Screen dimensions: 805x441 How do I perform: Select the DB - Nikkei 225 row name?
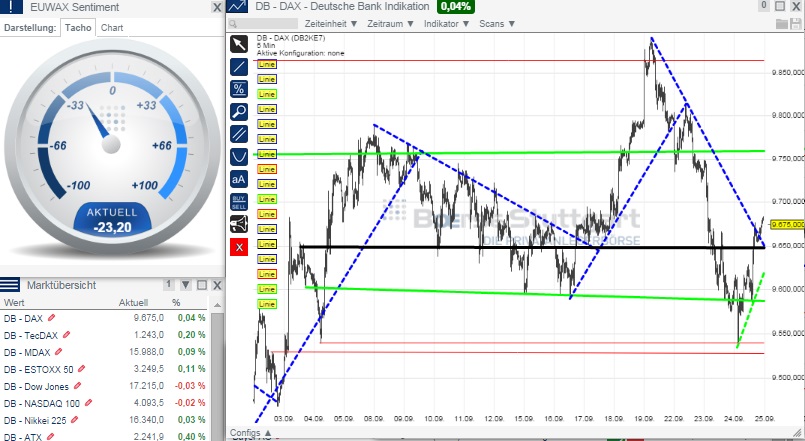[x=35, y=420]
